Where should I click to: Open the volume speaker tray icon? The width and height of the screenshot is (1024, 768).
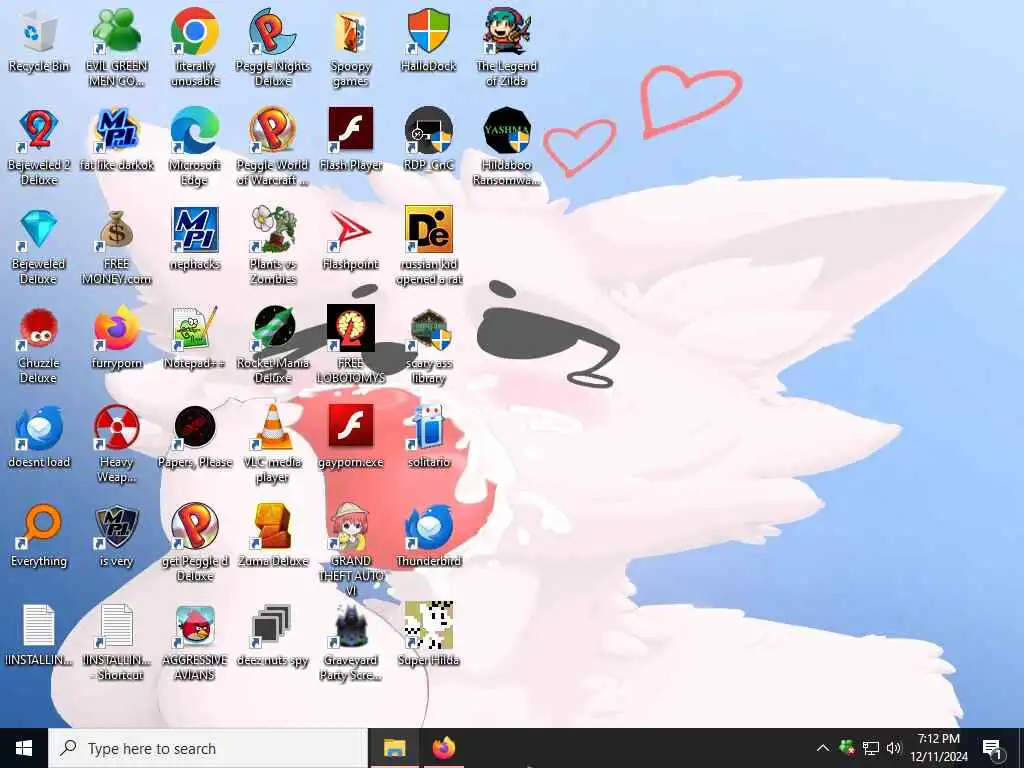click(894, 748)
